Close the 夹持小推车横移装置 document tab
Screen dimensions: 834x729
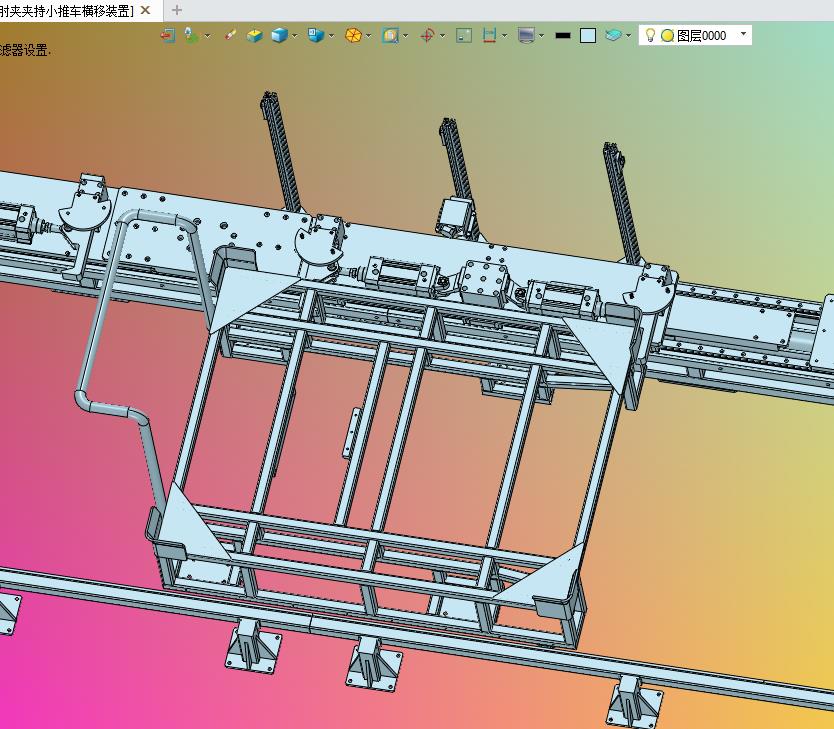coord(145,10)
